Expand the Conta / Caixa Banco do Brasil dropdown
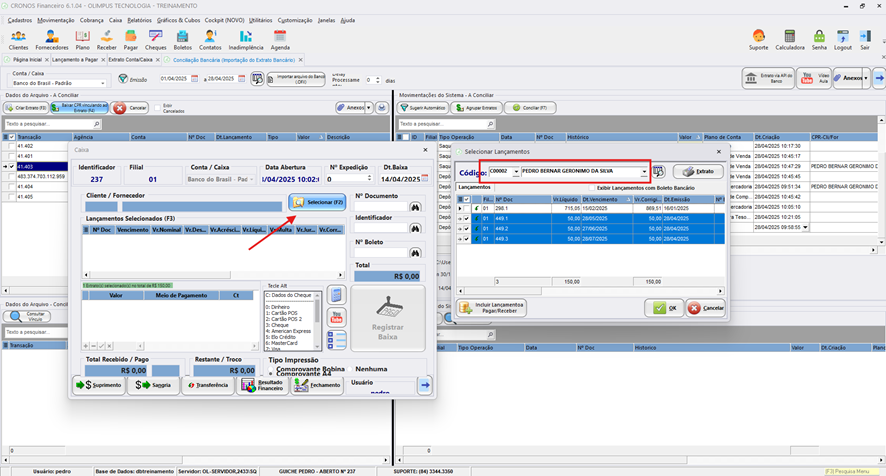 click(102, 83)
